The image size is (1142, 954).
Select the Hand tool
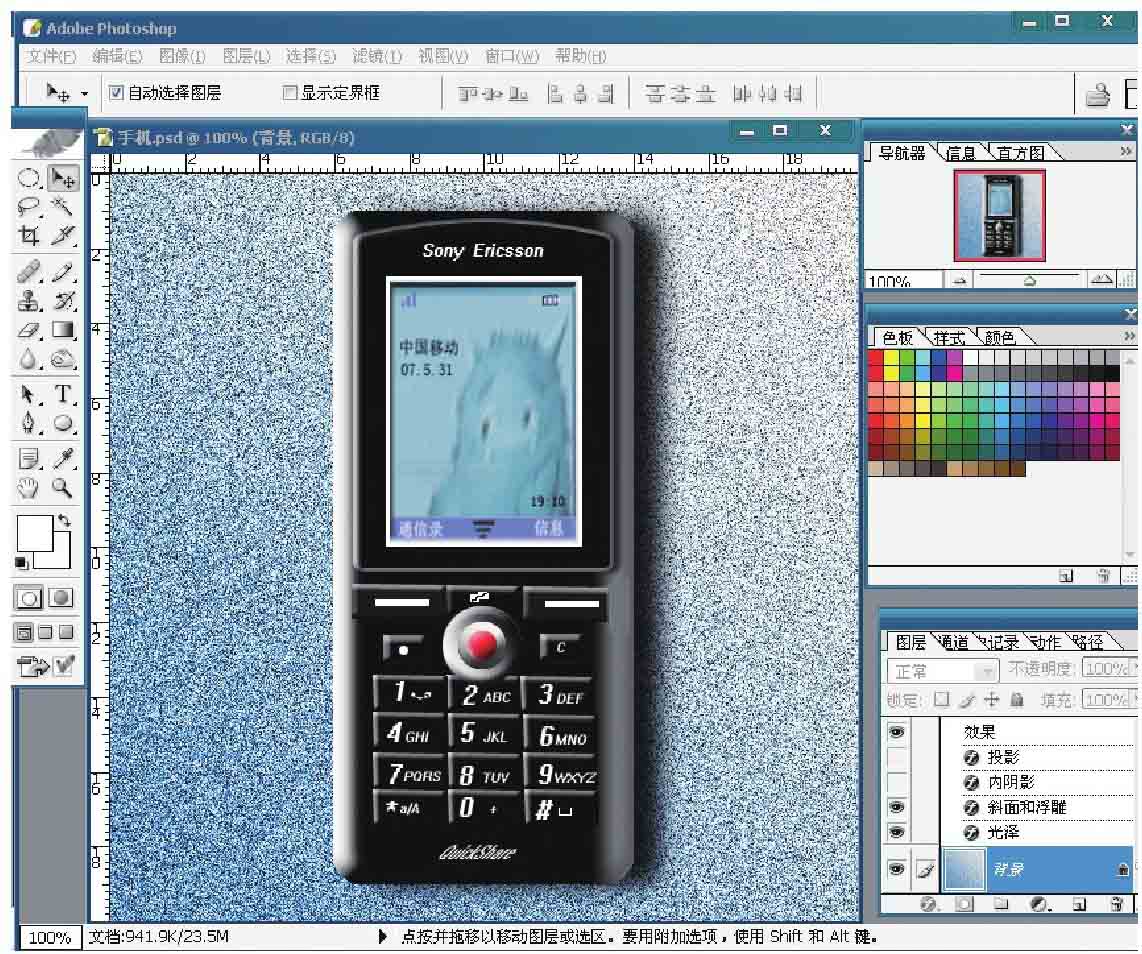click(28, 488)
